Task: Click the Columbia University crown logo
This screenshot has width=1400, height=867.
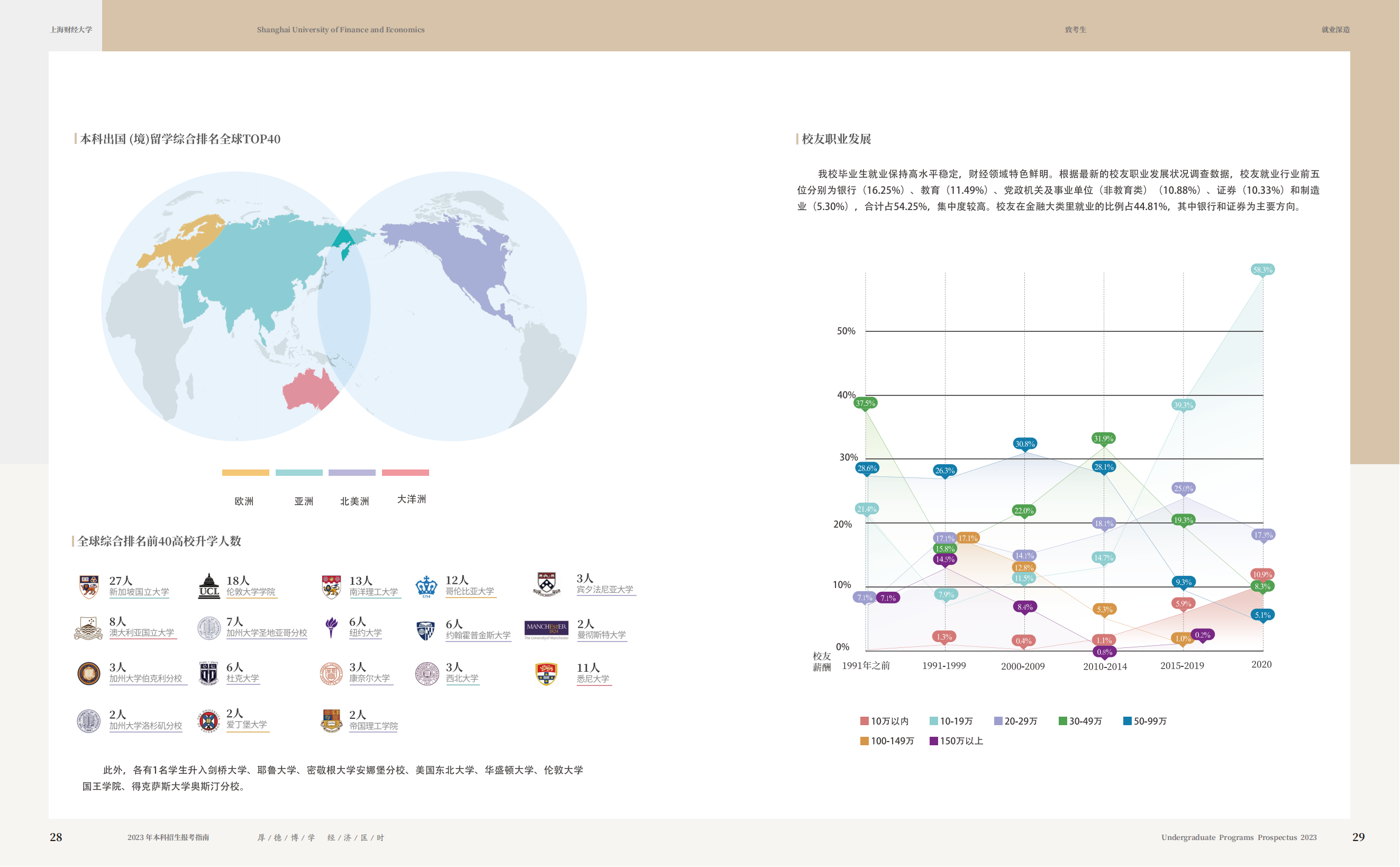Action: [426, 586]
